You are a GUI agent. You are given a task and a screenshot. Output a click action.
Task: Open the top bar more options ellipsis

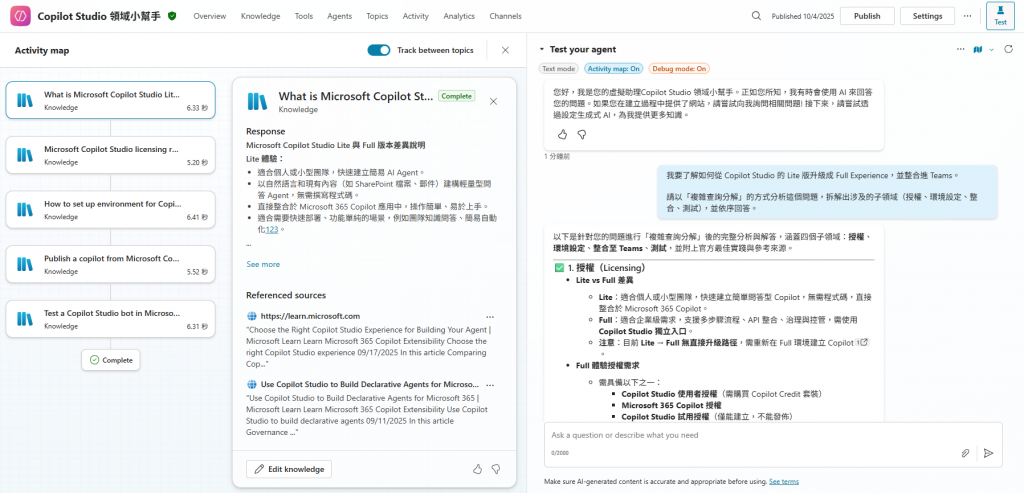(x=967, y=16)
